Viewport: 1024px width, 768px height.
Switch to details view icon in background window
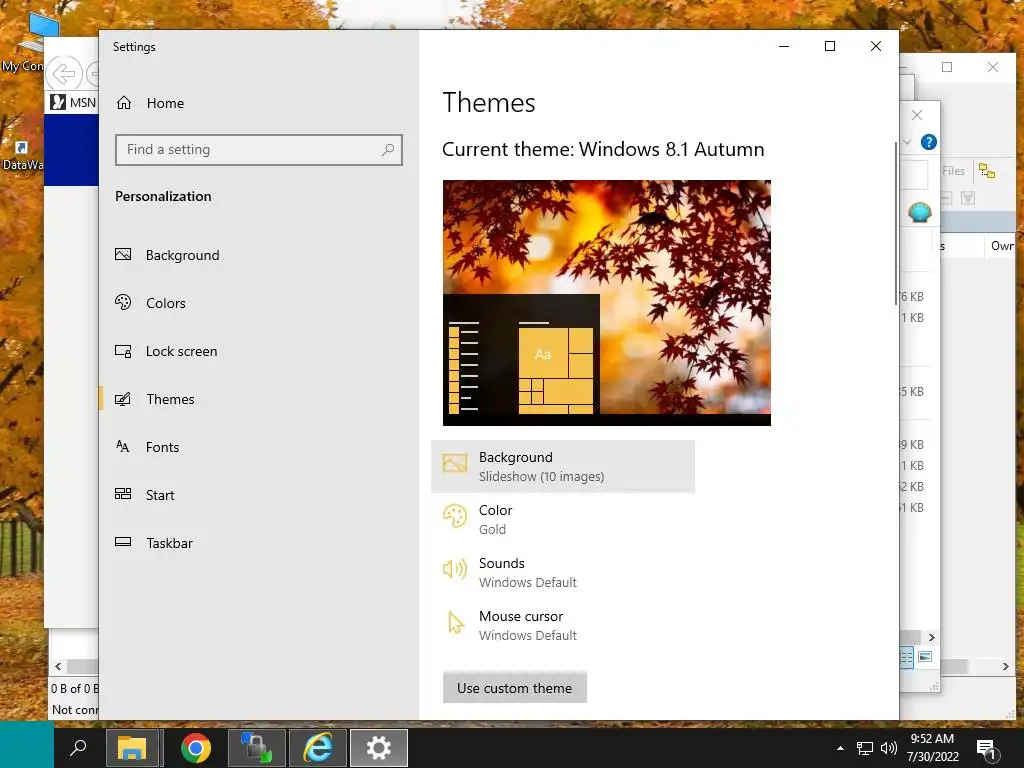tap(906, 657)
